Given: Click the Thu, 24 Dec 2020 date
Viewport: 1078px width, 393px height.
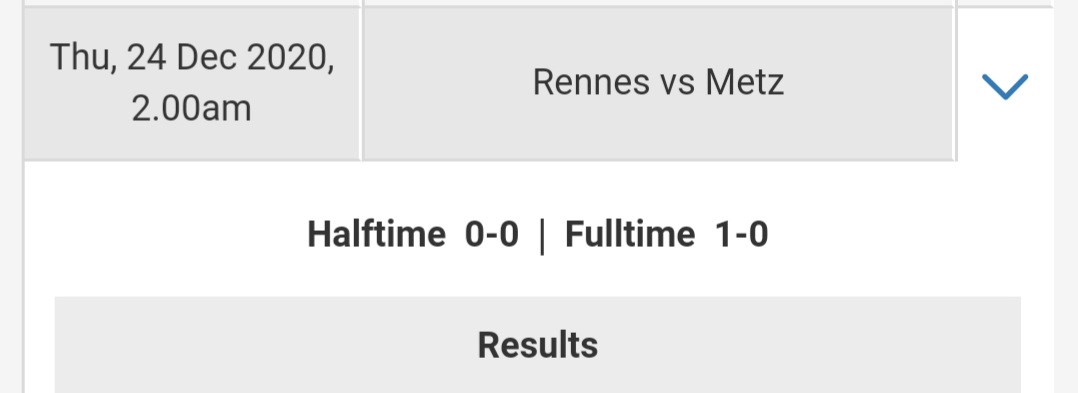Looking at the screenshot, I should (192, 57).
